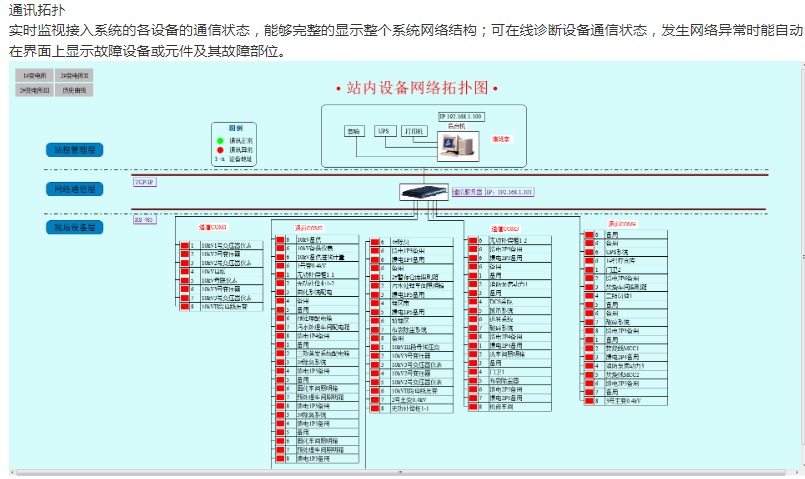Image resolution: width=805 pixels, height=479 pixels.
Task: Click the 3号主变0.4kV row text
Action: pyautogui.click(x=623, y=400)
